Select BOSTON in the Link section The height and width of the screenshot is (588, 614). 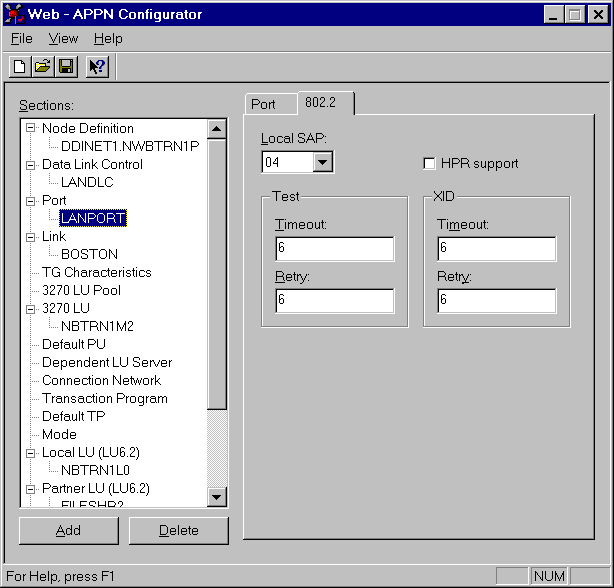(x=89, y=254)
